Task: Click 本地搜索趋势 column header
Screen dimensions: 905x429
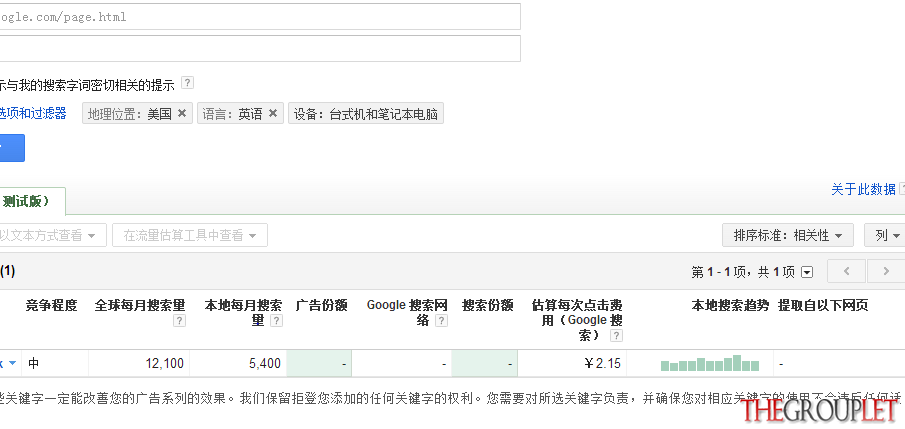Action: click(730, 305)
